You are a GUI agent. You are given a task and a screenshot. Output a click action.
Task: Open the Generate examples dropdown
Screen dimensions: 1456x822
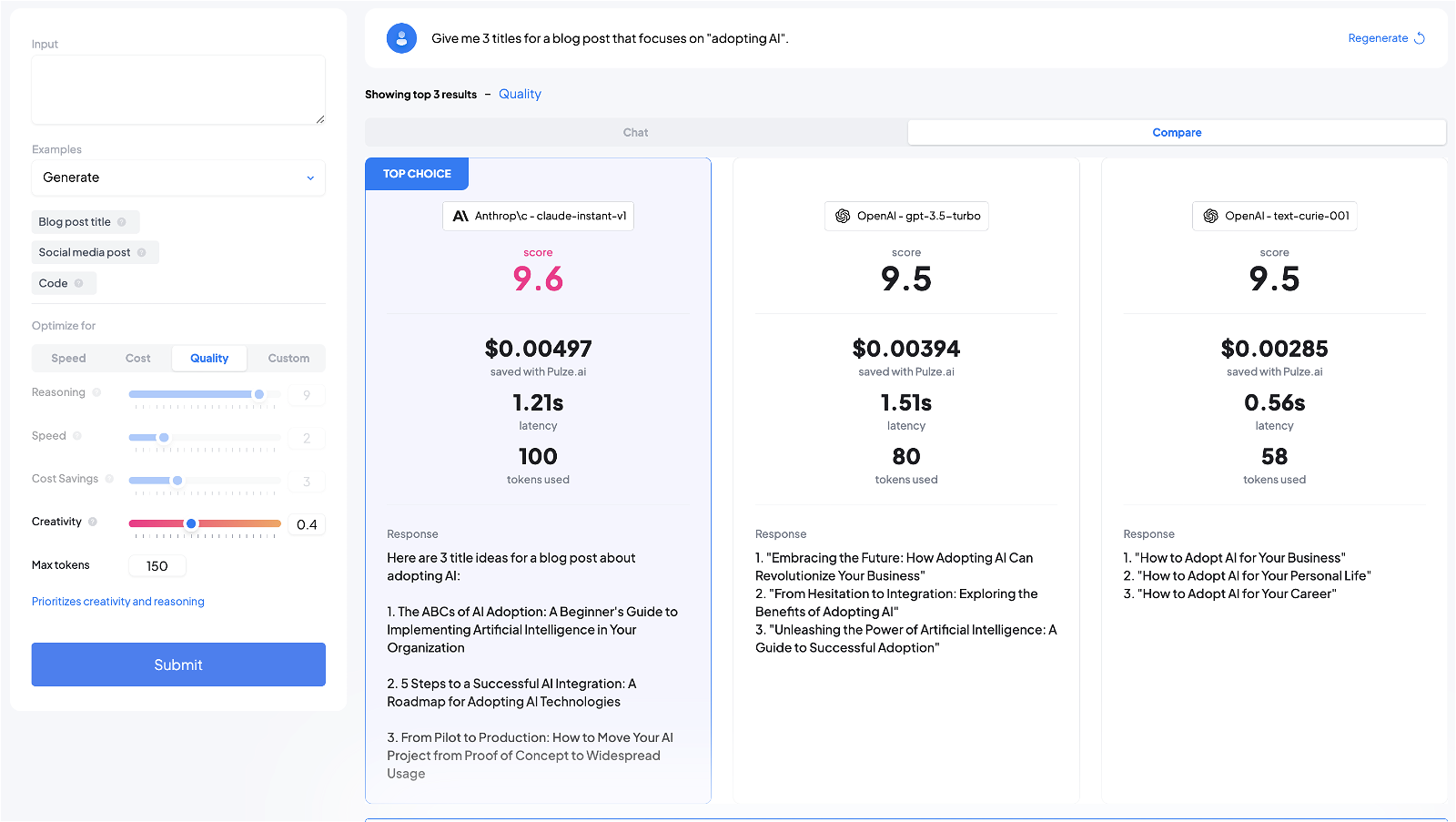[x=178, y=178]
